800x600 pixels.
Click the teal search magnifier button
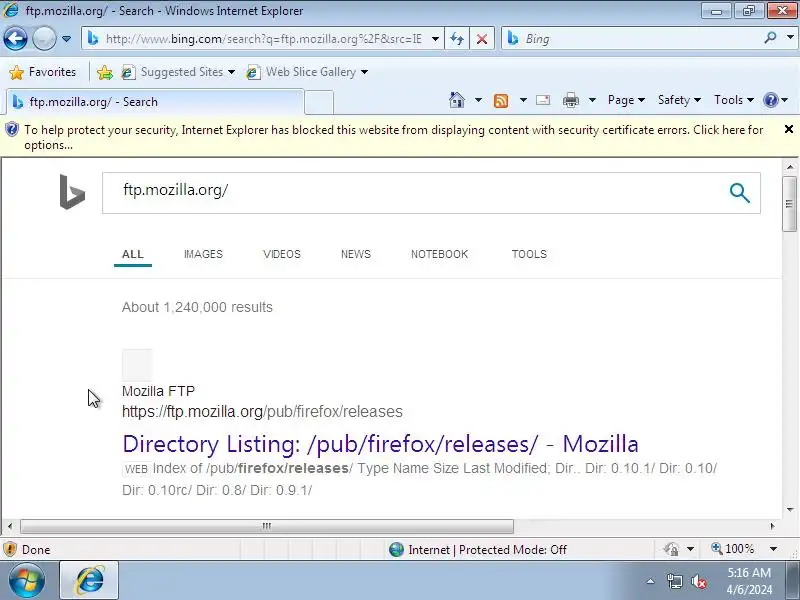(740, 193)
